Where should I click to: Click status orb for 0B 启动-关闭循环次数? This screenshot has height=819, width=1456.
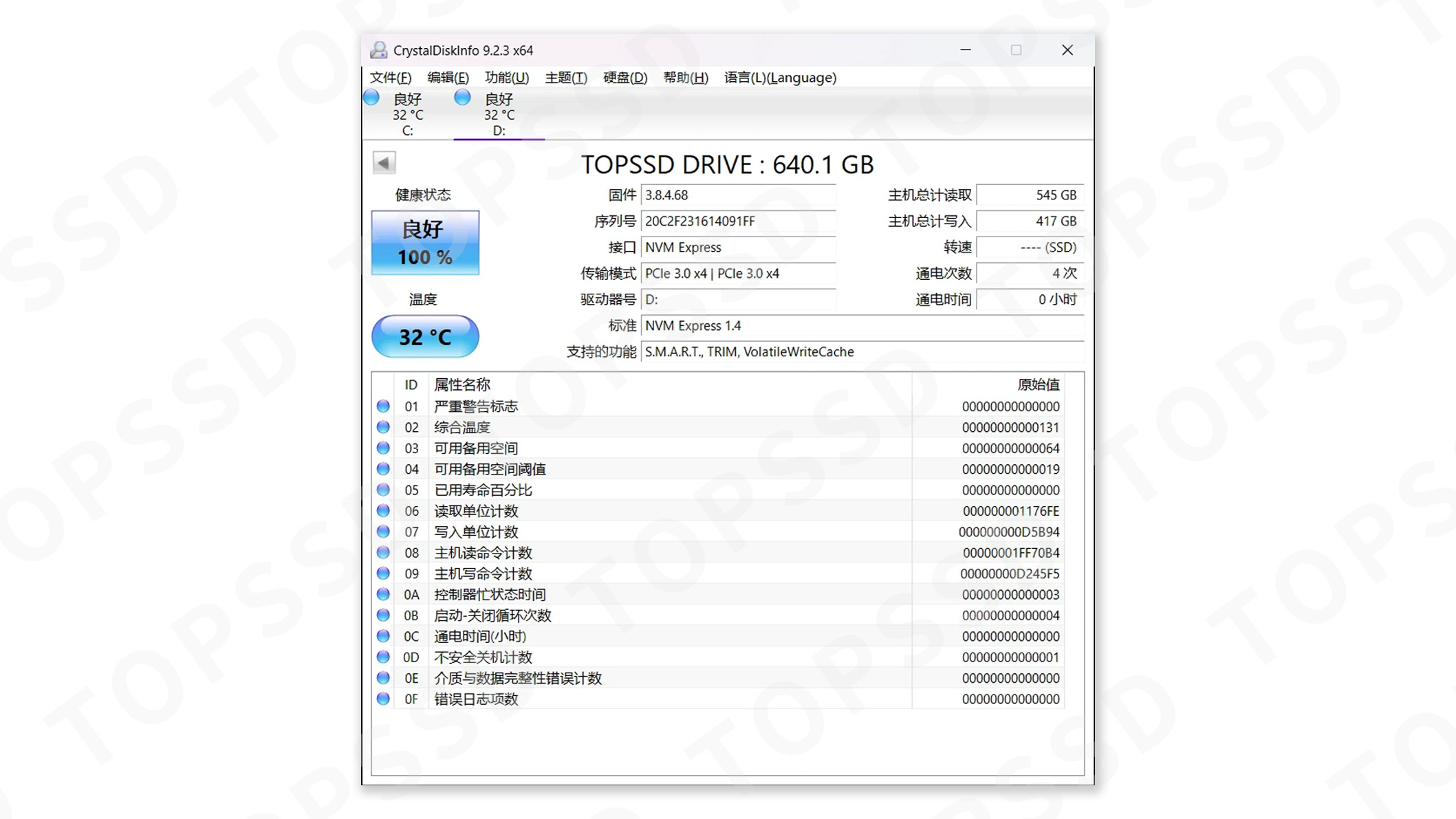coord(383,615)
